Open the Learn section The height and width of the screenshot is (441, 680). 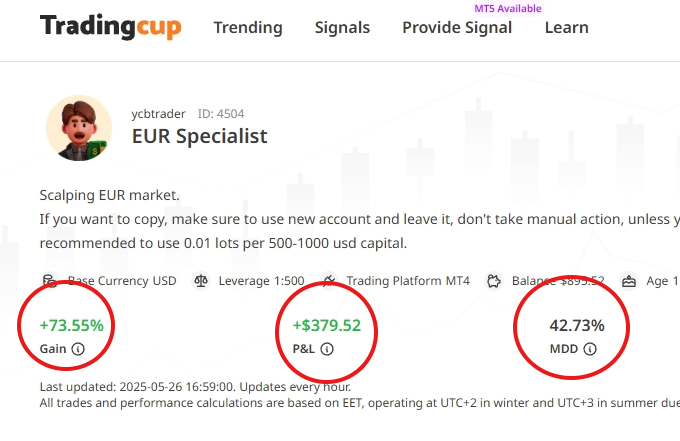coord(566,28)
